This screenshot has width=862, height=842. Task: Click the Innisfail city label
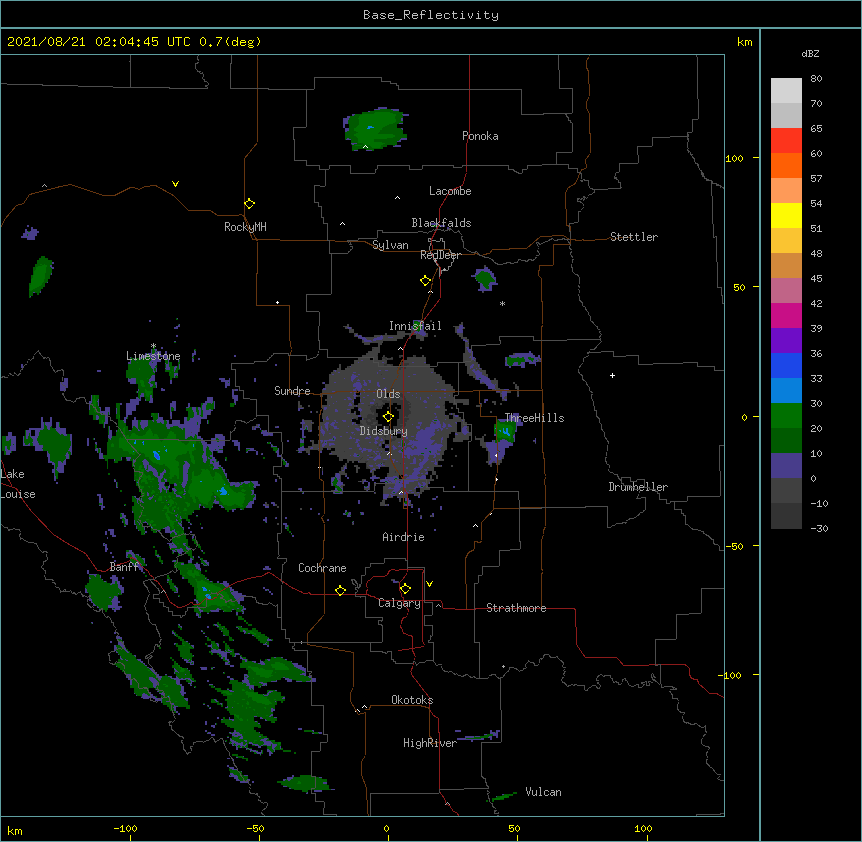pos(415,326)
